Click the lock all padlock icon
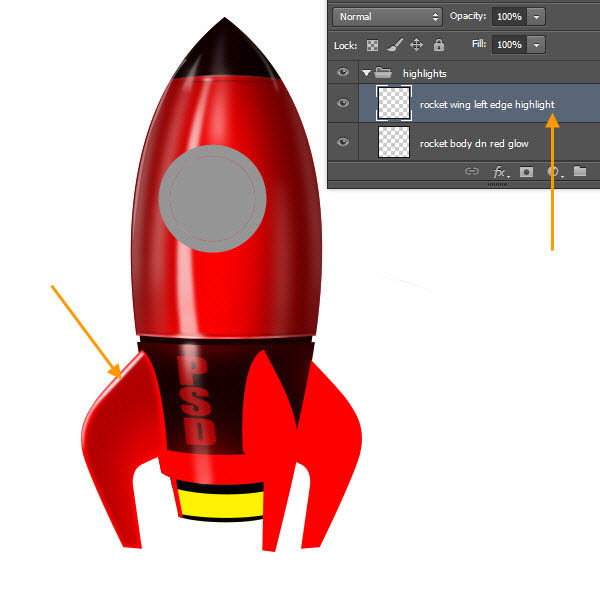Screen dimensions: 600x600 (438, 45)
